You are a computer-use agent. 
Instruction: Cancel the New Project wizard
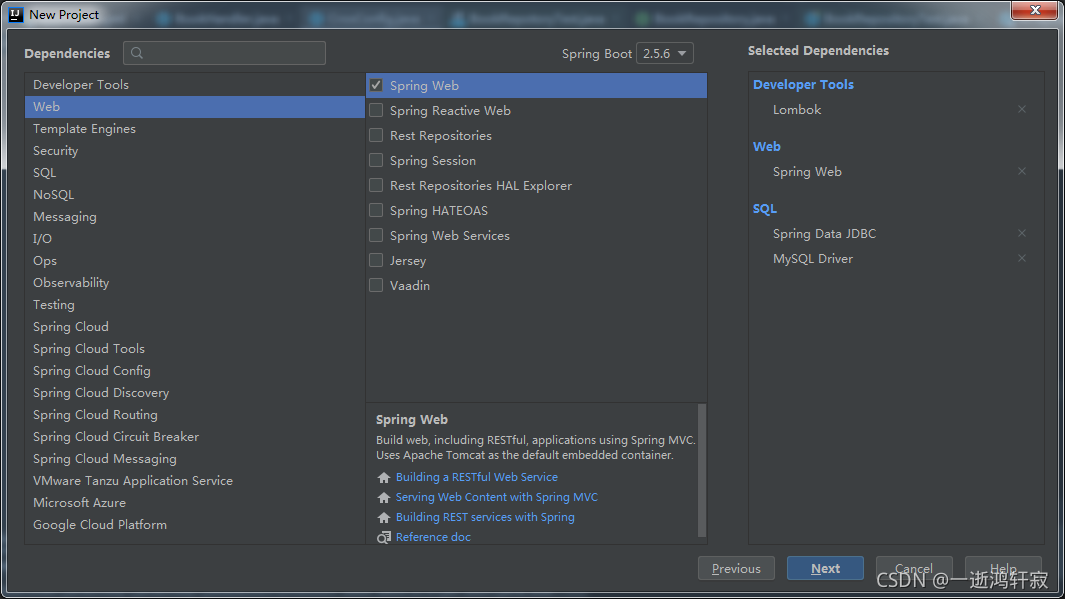914,568
